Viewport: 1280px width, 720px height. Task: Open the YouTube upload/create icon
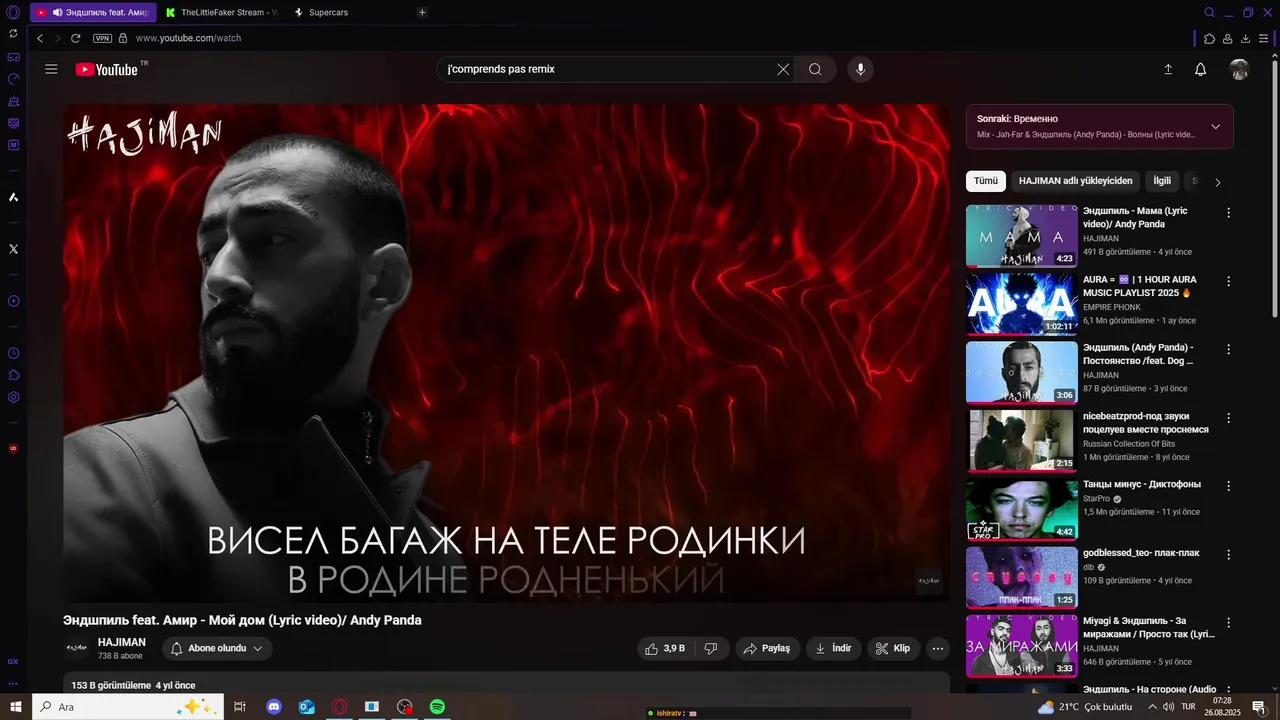tap(1168, 69)
